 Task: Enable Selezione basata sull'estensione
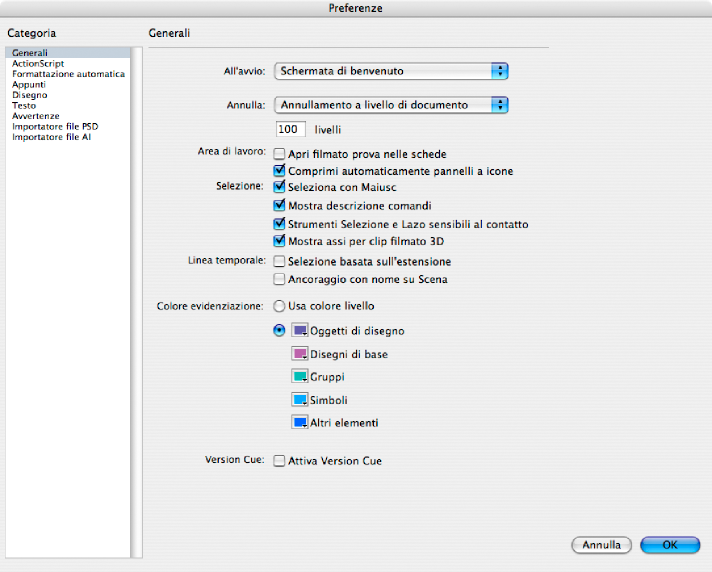click(x=280, y=262)
